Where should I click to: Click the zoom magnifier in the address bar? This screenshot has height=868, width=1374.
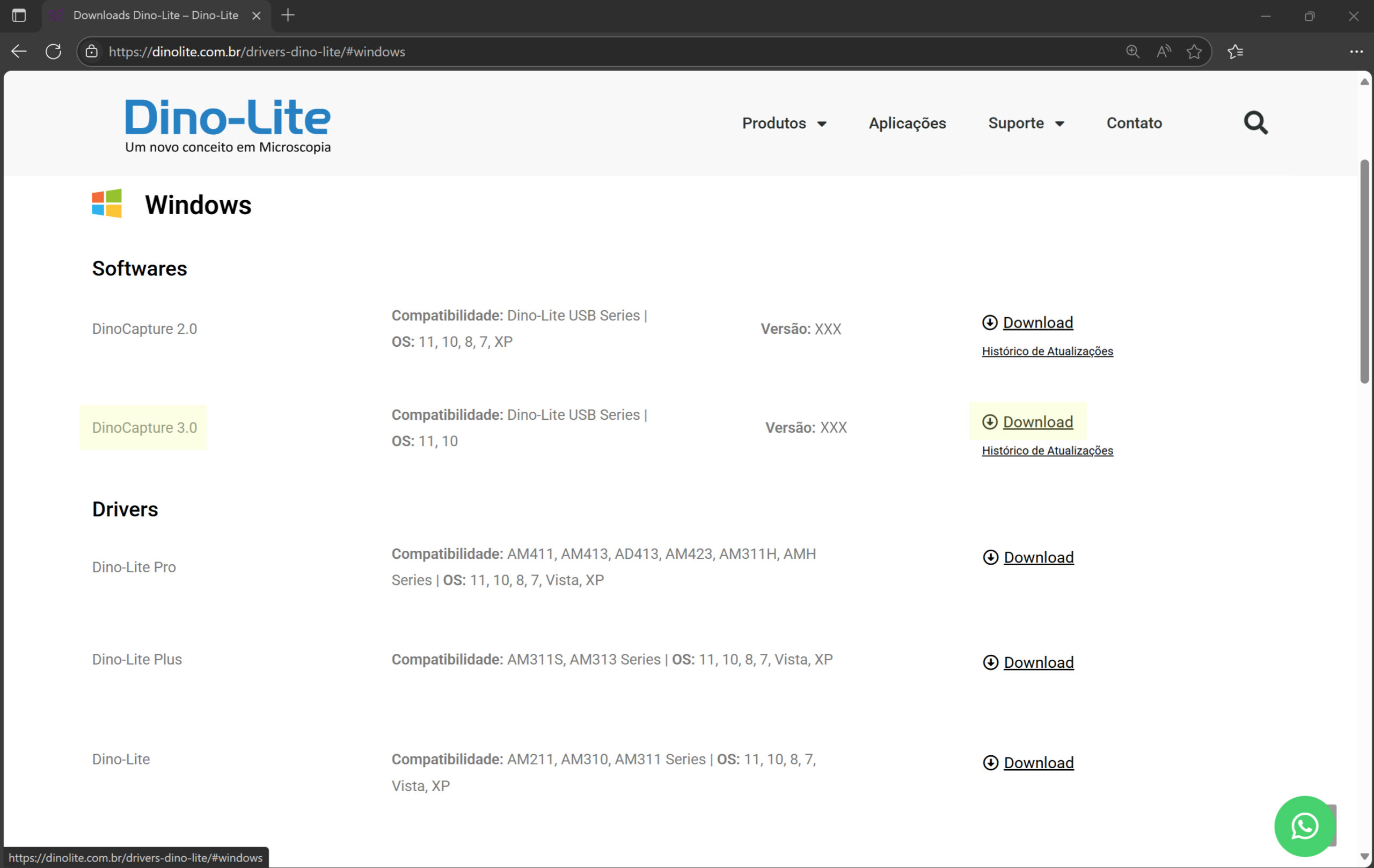pos(1133,52)
